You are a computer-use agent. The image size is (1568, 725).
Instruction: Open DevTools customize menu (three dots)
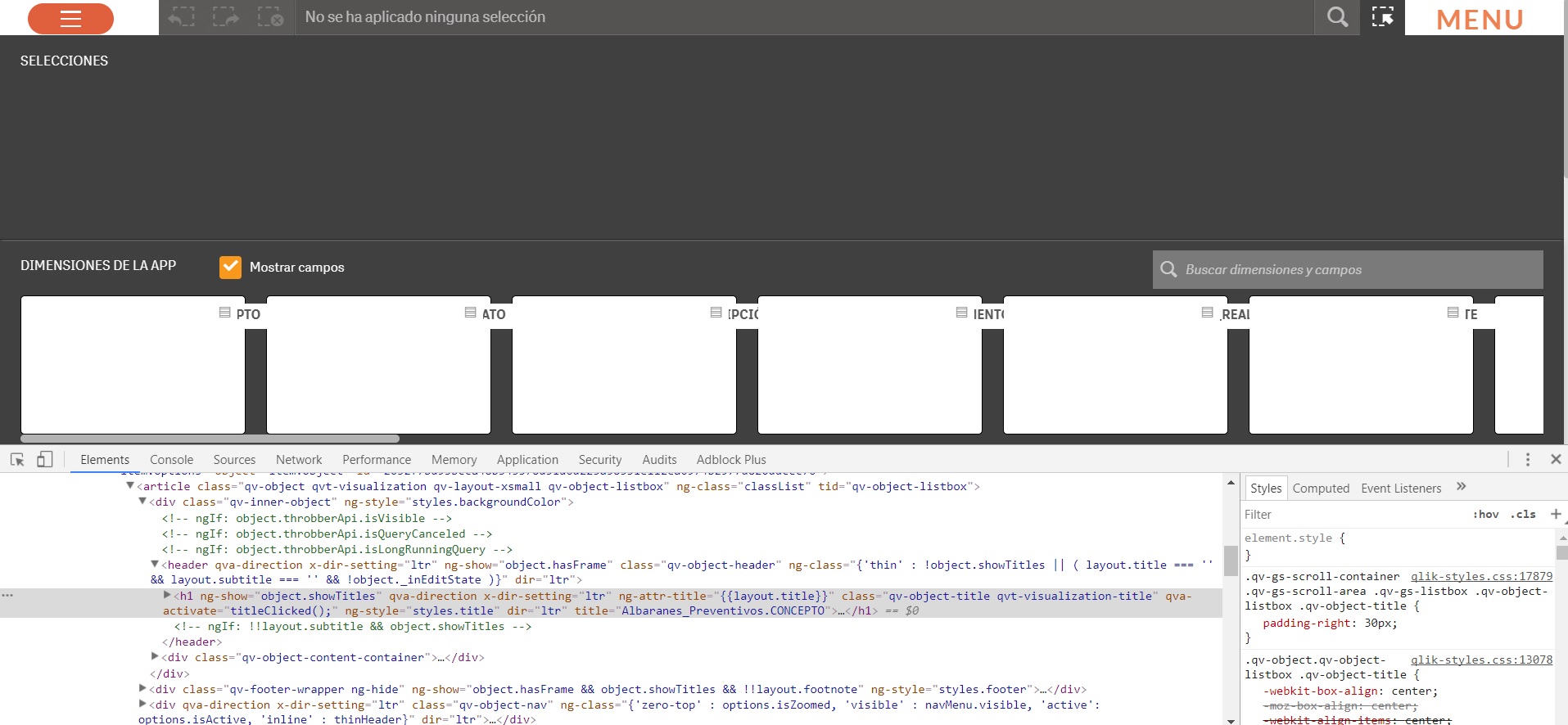pyautogui.click(x=1528, y=459)
